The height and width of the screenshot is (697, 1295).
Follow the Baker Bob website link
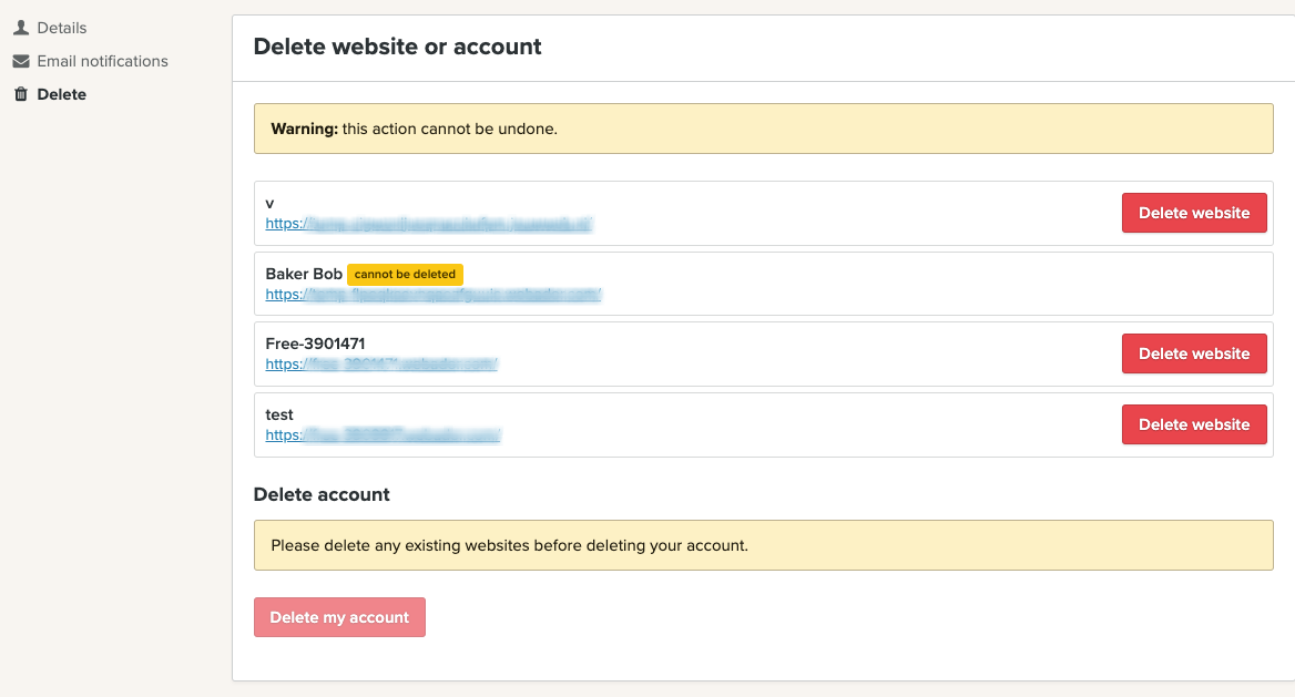pyautogui.click(x=432, y=294)
